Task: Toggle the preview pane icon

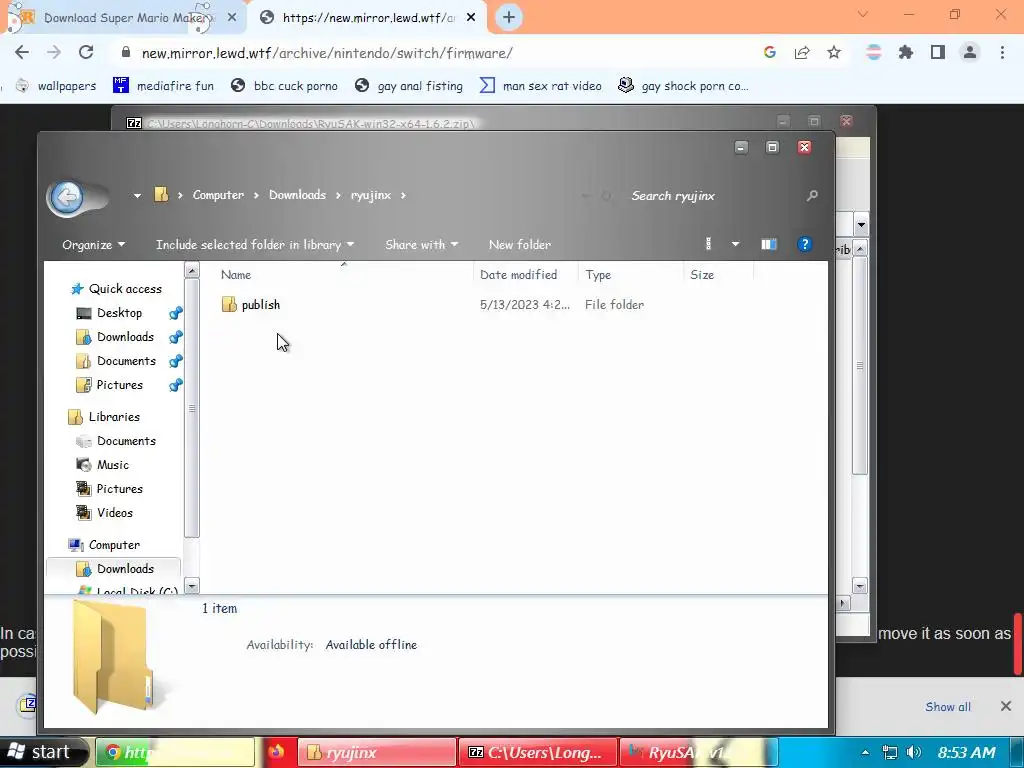Action: pyautogui.click(x=769, y=244)
